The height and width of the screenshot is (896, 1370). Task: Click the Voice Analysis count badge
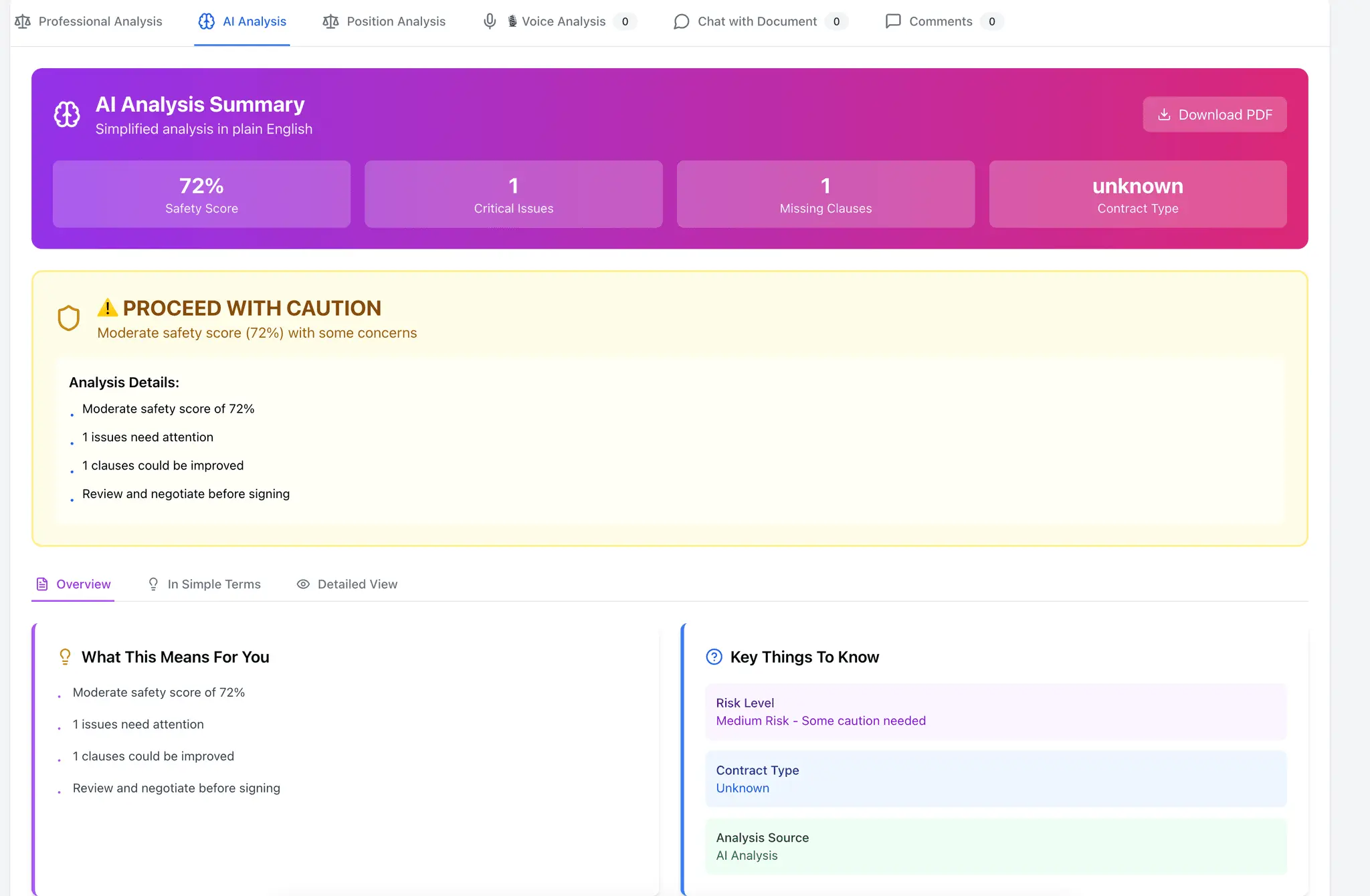[x=625, y=21]
